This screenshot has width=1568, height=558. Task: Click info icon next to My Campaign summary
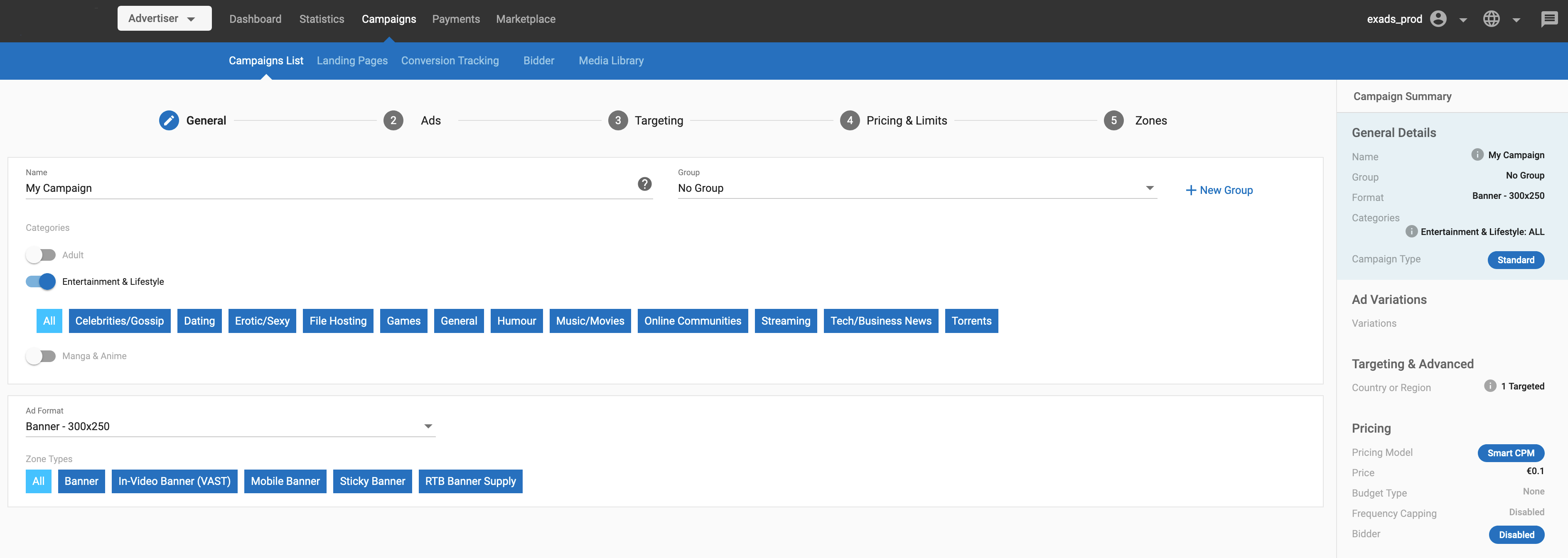[1477, 154]
